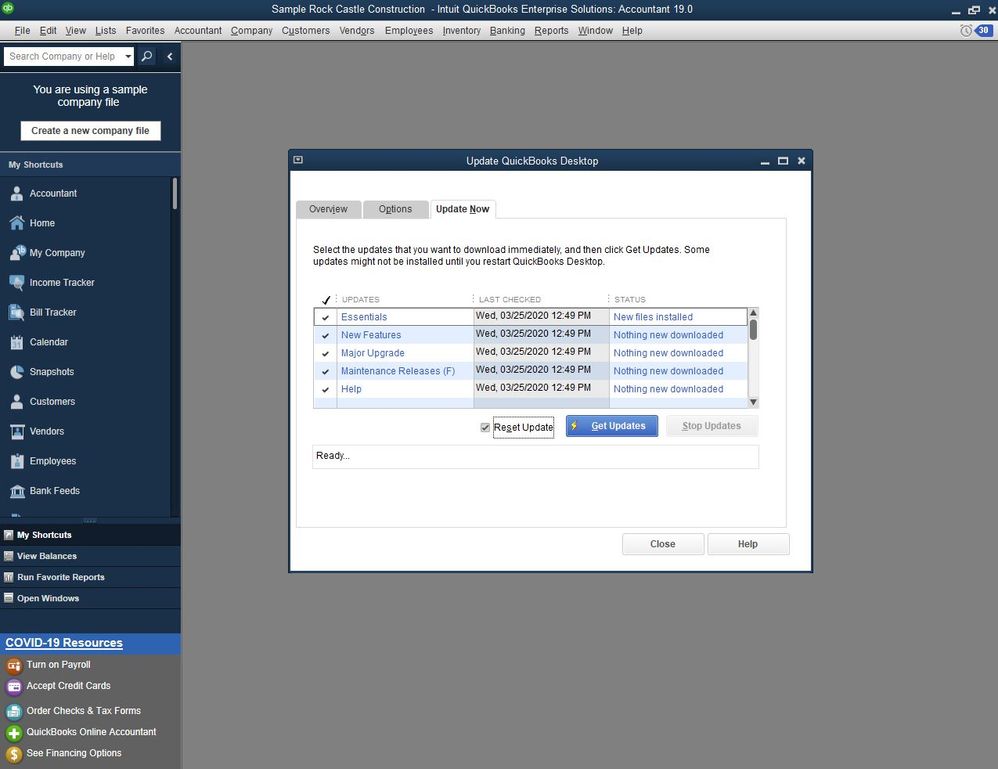Open Bank Feeds sidebar icon

17,491
